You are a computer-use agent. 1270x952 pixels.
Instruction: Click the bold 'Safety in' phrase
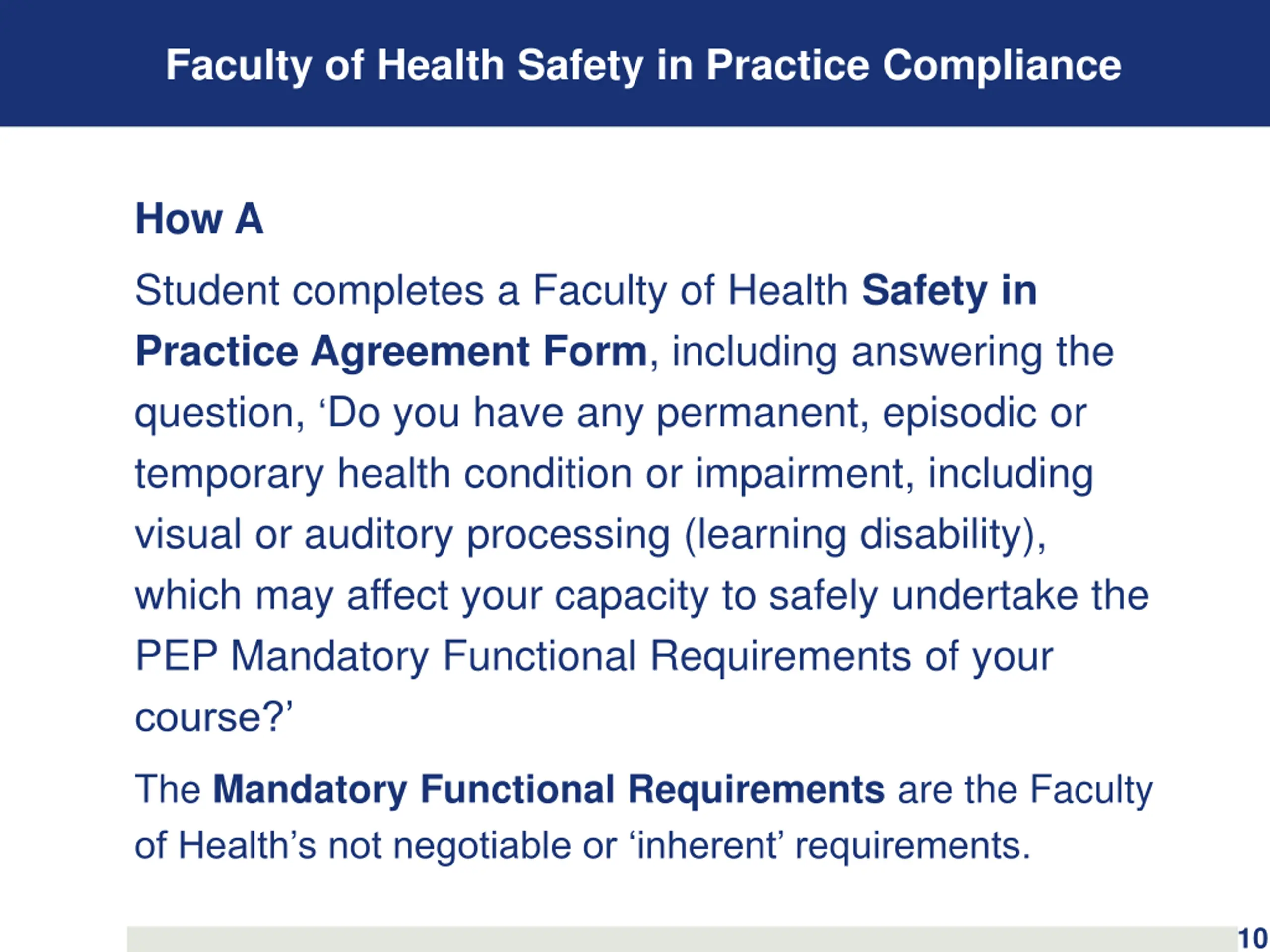[x=949, y=291]
